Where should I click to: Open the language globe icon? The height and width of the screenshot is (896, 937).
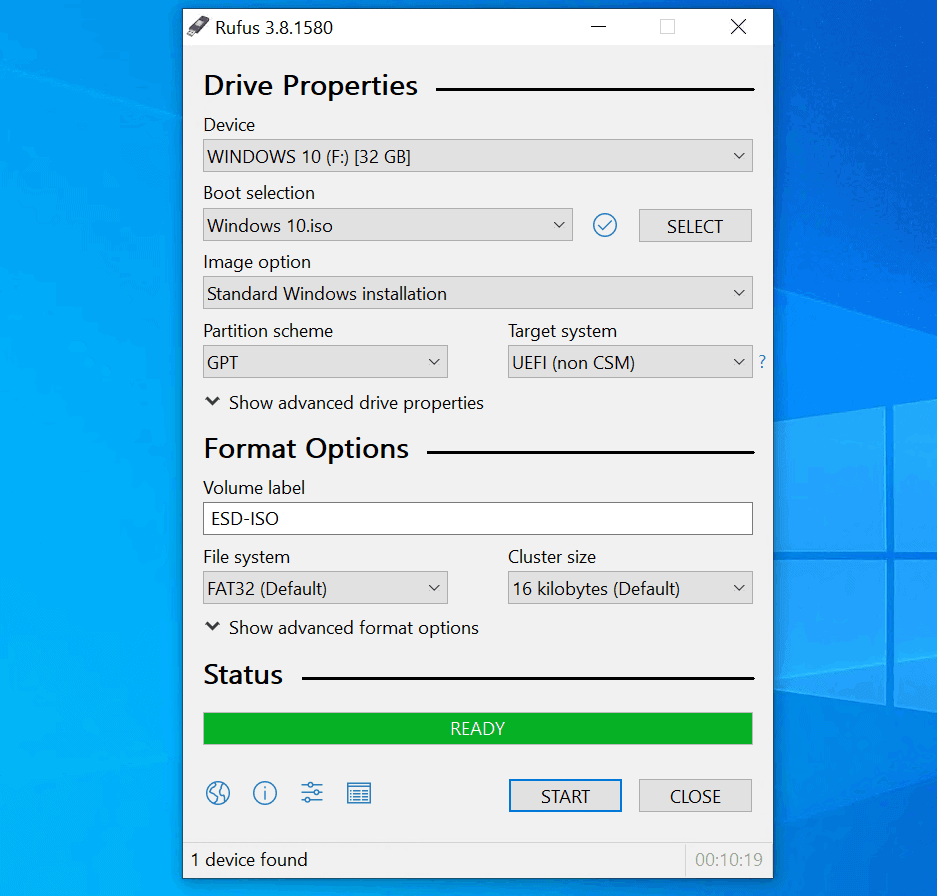218,794
